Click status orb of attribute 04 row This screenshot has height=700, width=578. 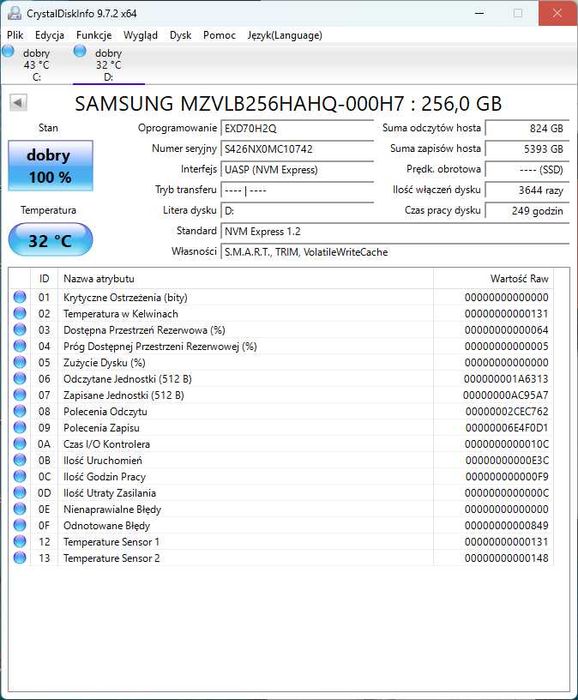(x=20, y=346)
